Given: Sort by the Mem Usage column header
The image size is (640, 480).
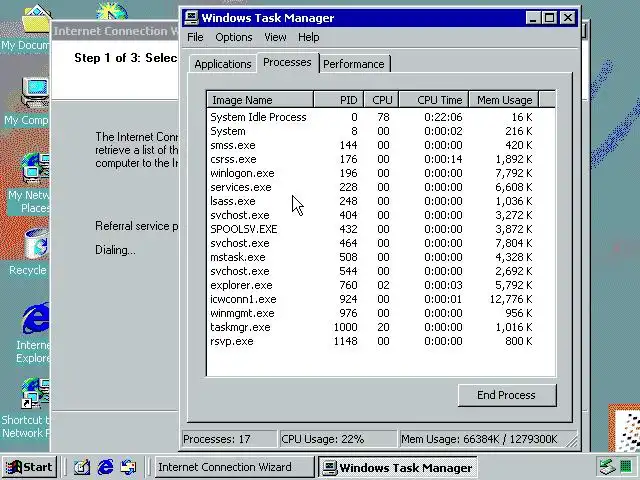Looking at the screenshot, I should pyautogui.click(x=504, y=100).
